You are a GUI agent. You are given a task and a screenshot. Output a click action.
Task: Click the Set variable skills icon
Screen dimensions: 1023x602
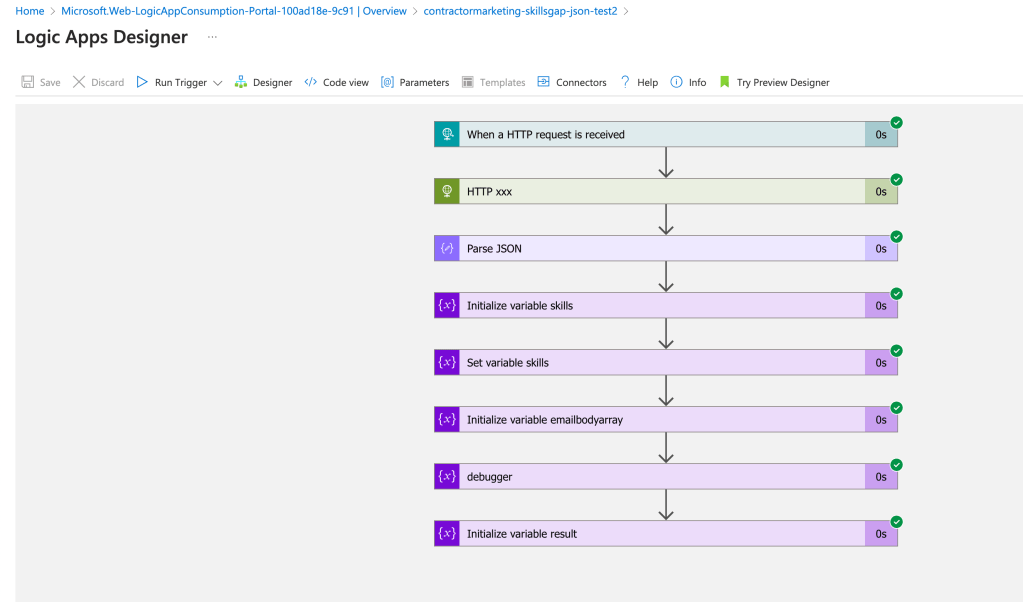click(x=447, y=363)
